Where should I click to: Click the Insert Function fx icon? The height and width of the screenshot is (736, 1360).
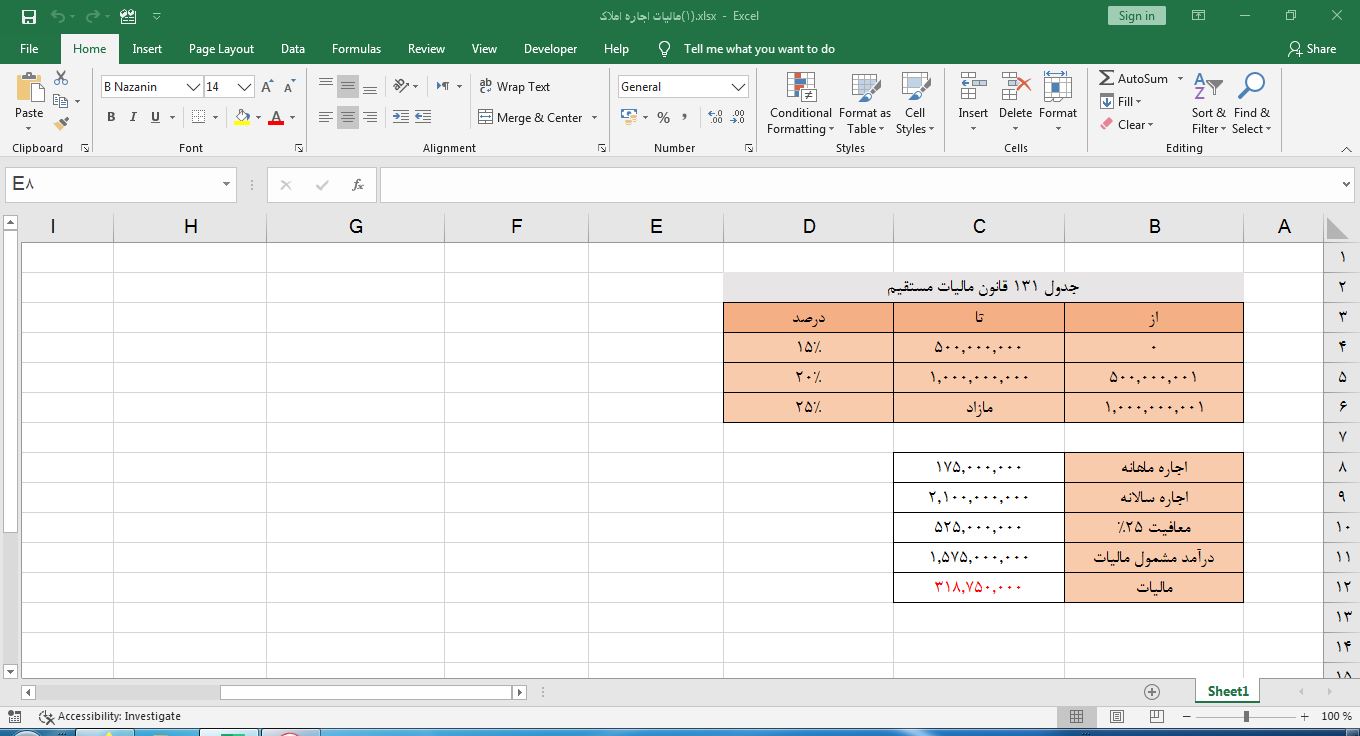tap(357, 185)
